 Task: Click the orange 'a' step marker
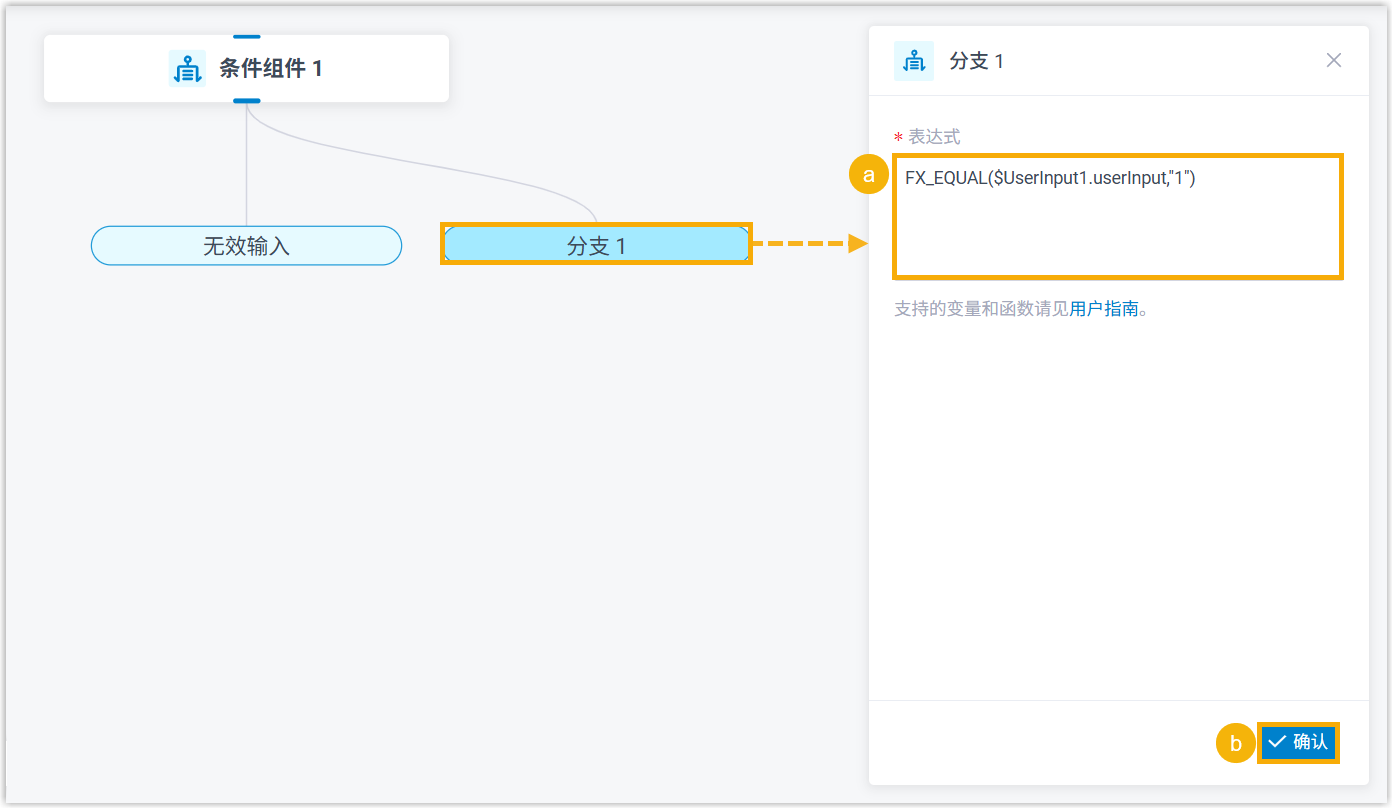point(868,175)
